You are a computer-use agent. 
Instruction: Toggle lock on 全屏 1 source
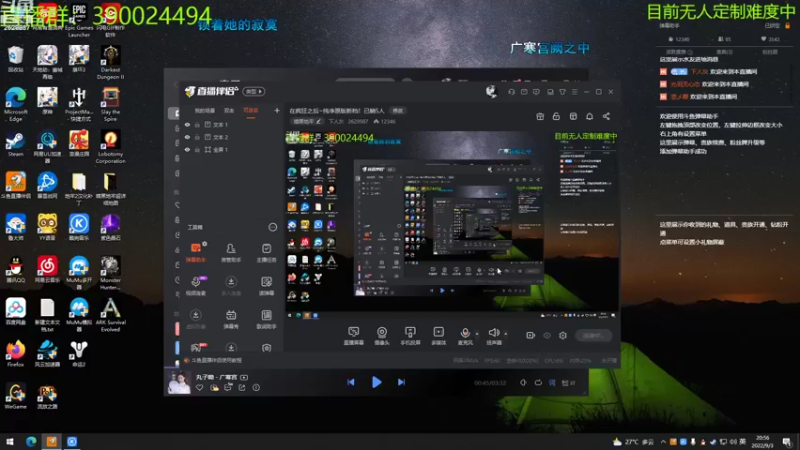(197, 149)
